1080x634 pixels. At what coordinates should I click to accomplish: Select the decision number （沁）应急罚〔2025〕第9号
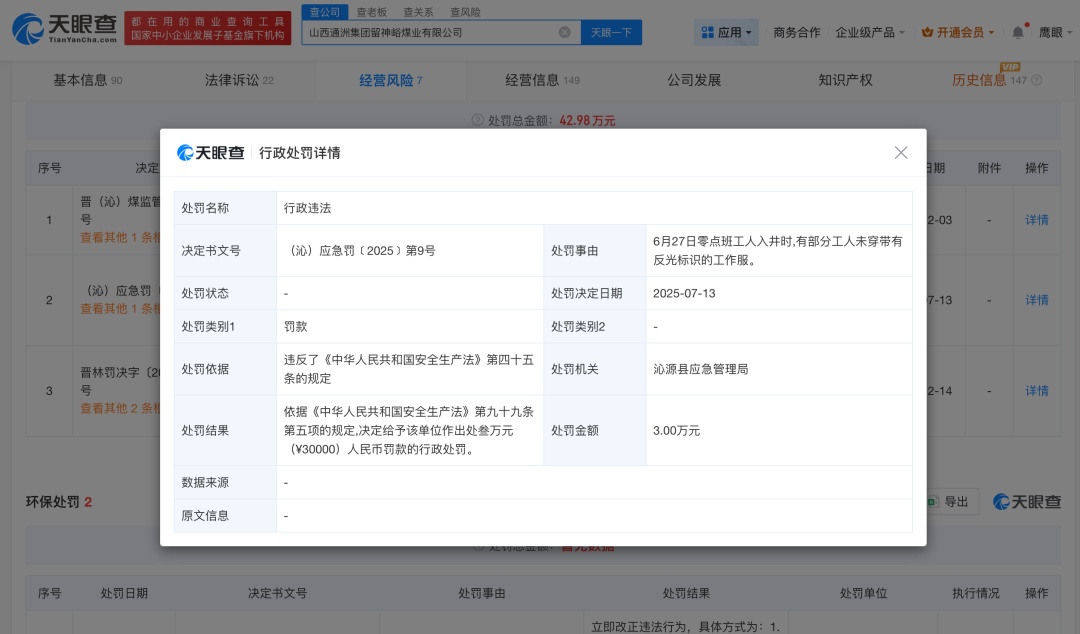360,250
